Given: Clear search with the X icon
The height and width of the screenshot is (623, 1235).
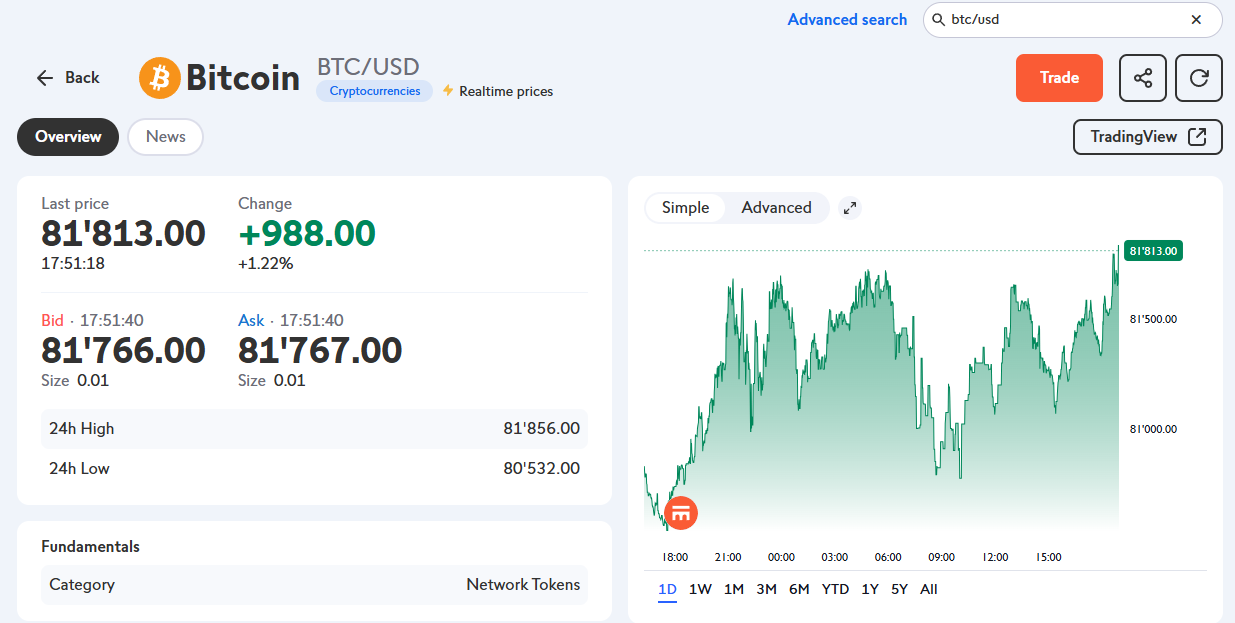Looking at the screenshot, I should [x=1196, y=19].
